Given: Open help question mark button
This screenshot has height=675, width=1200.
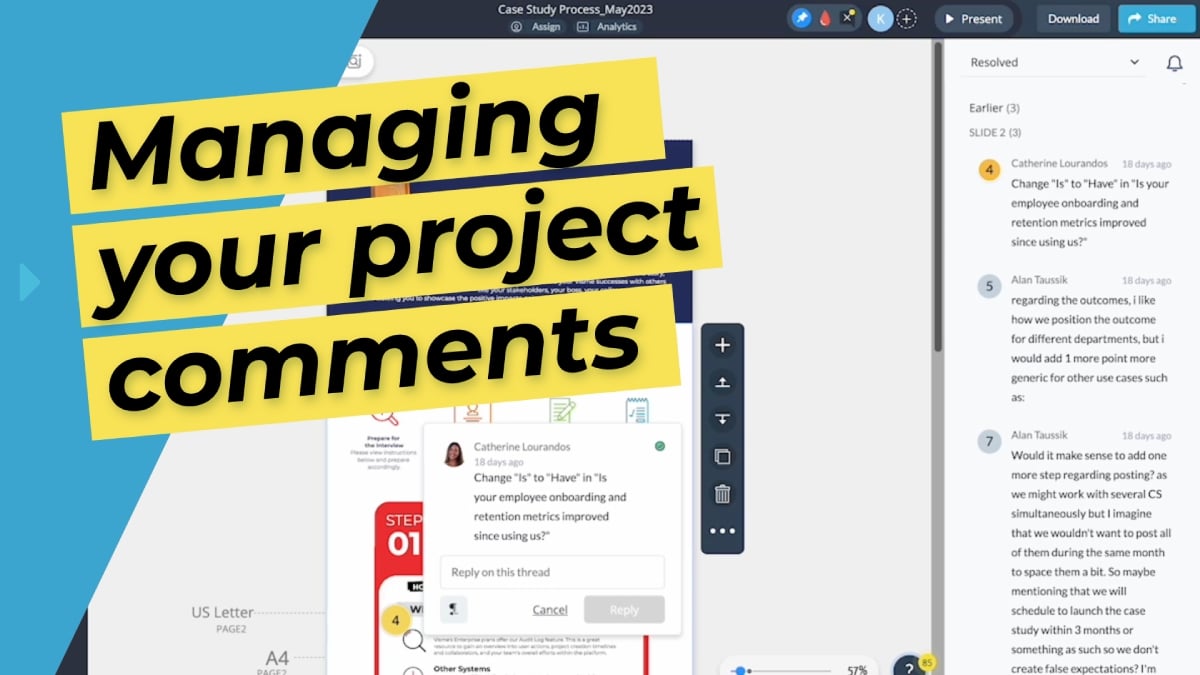Looking at the screenshot, I should tap(909, 668).
